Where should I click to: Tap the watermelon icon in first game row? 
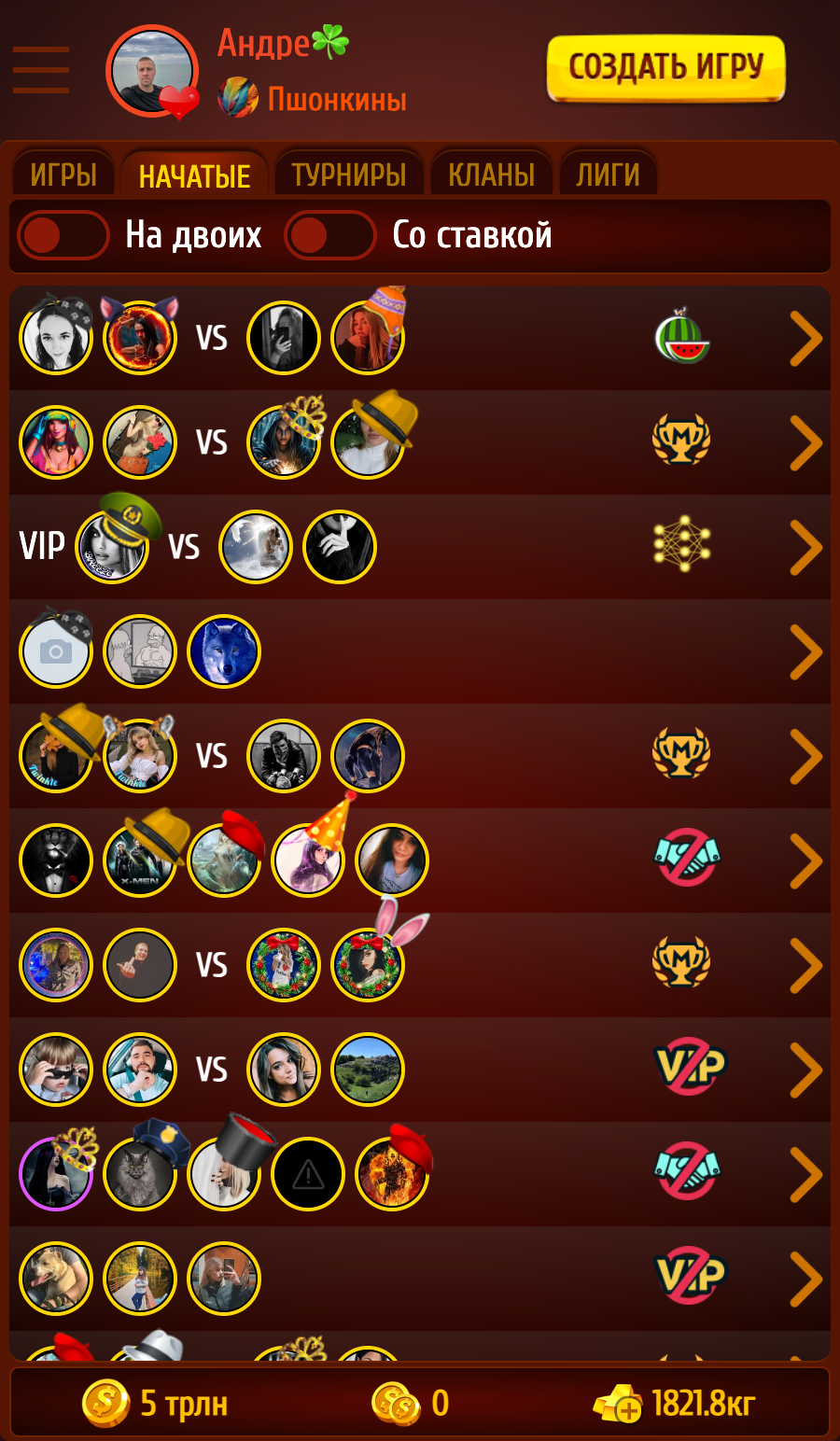coord(682,336)
